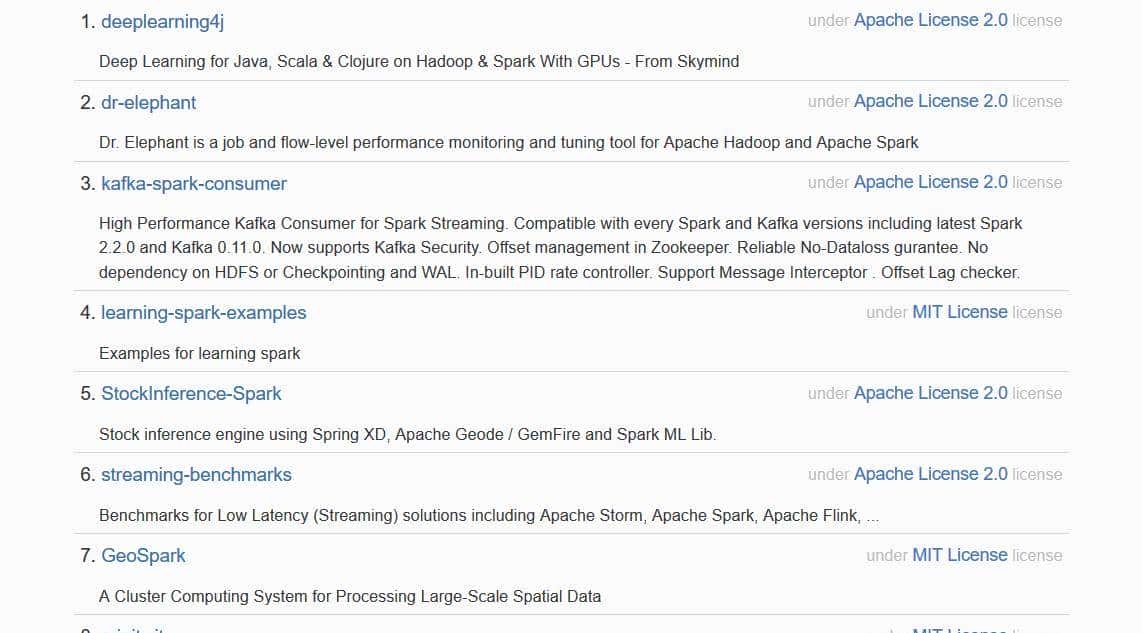Open the dr-elephant project link
The height and width of the screenshot is (633, 1142).
148,102
